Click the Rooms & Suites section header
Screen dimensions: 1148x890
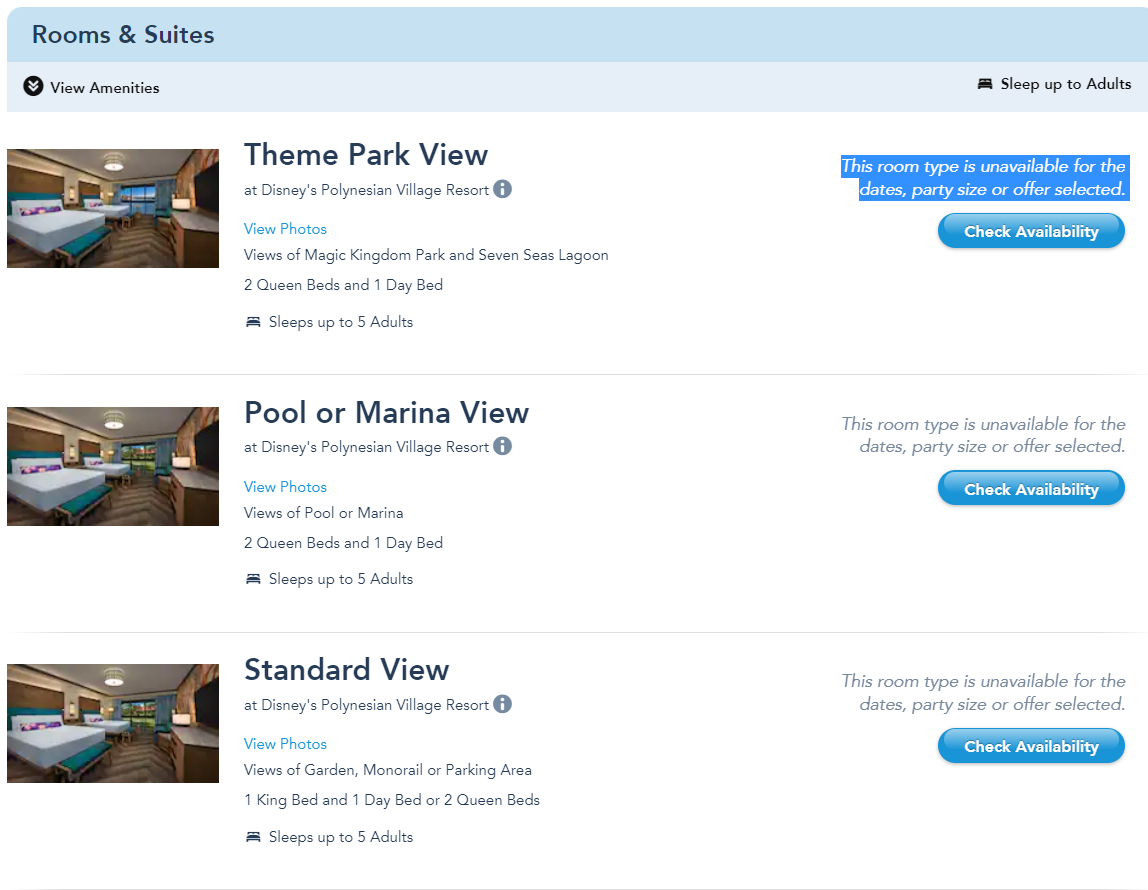(123, 35)
